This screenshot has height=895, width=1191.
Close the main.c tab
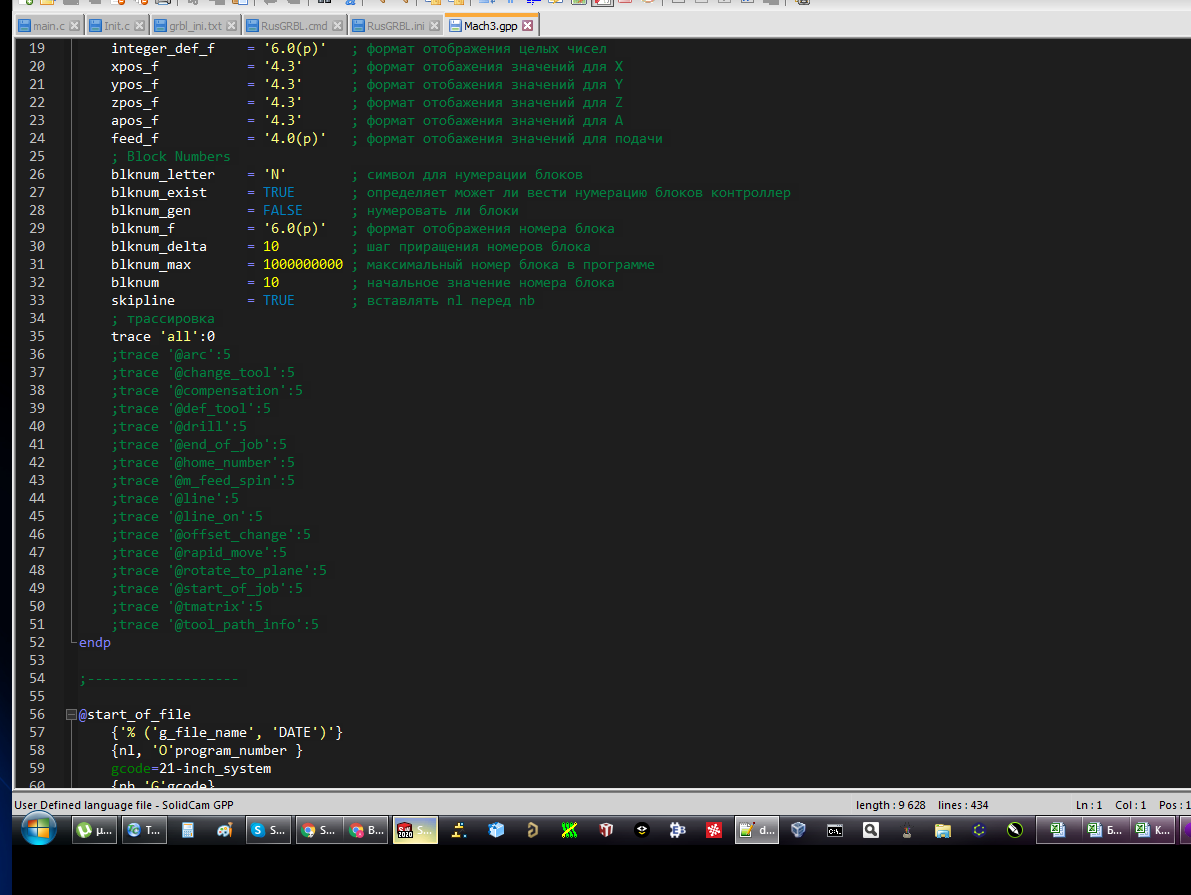pyautogui.click(x=74, y=26)
